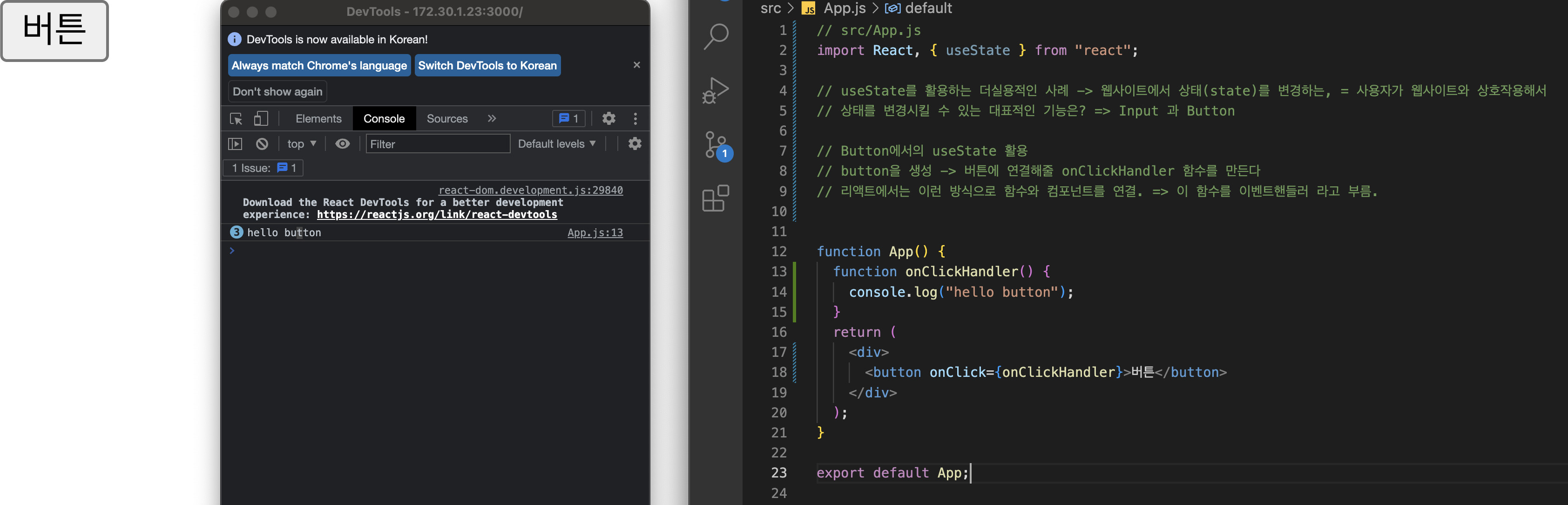Switch to the Elements tab
This screenshot has width=1568, height=505.
click(318, 119)
